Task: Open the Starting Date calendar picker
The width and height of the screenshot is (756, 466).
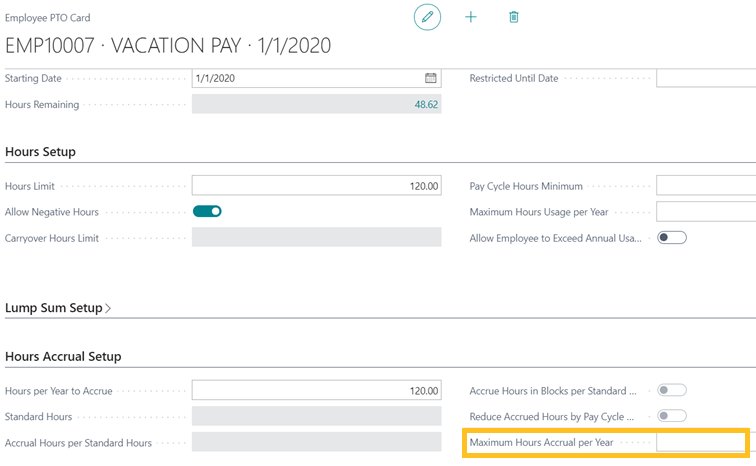Action: [431, 78]
